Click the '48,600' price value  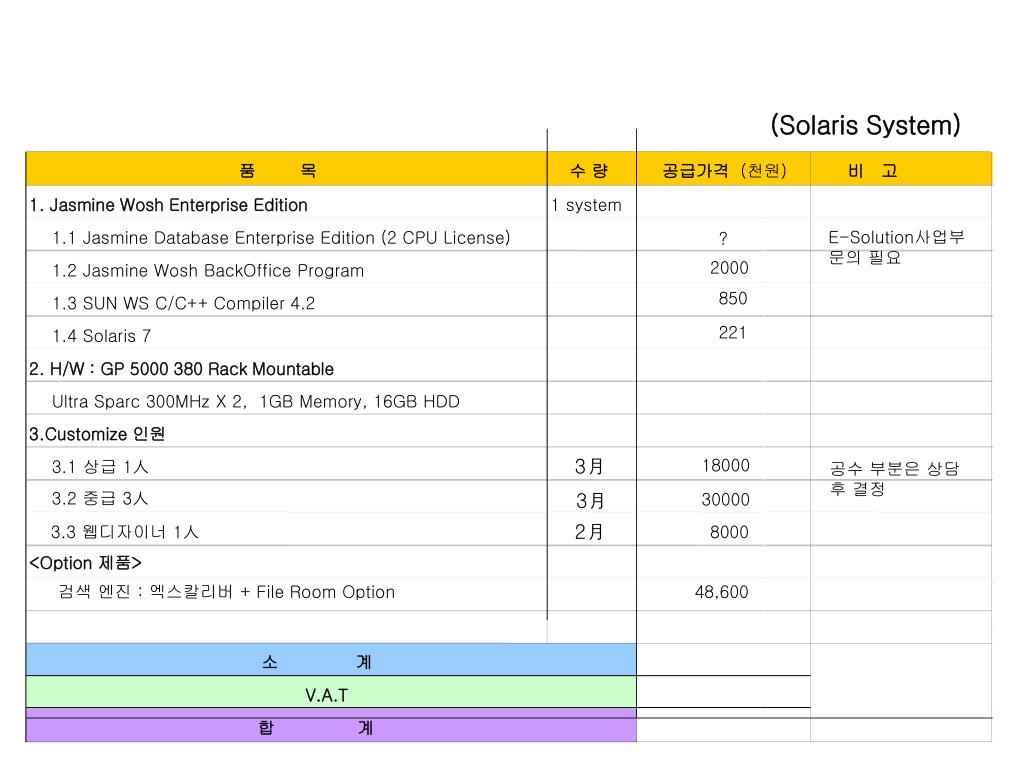(x=722, y=592)
